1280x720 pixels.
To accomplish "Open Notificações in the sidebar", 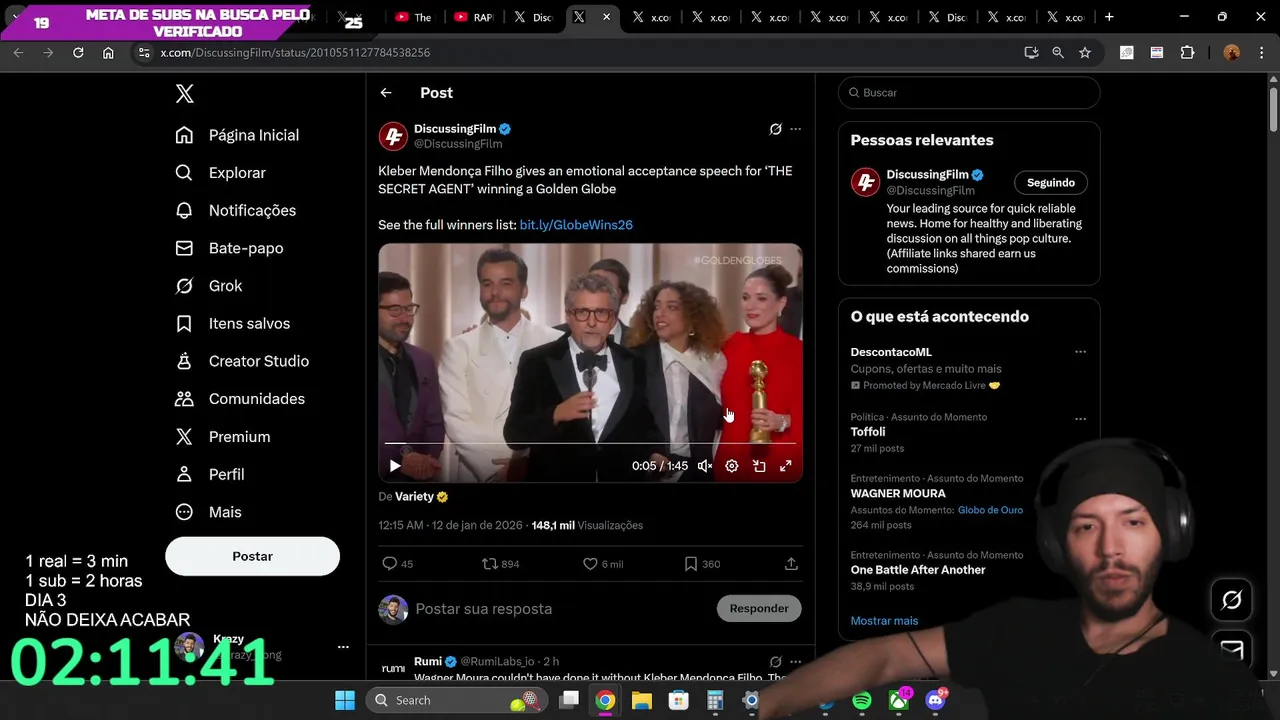I will [x=236, y=211].
